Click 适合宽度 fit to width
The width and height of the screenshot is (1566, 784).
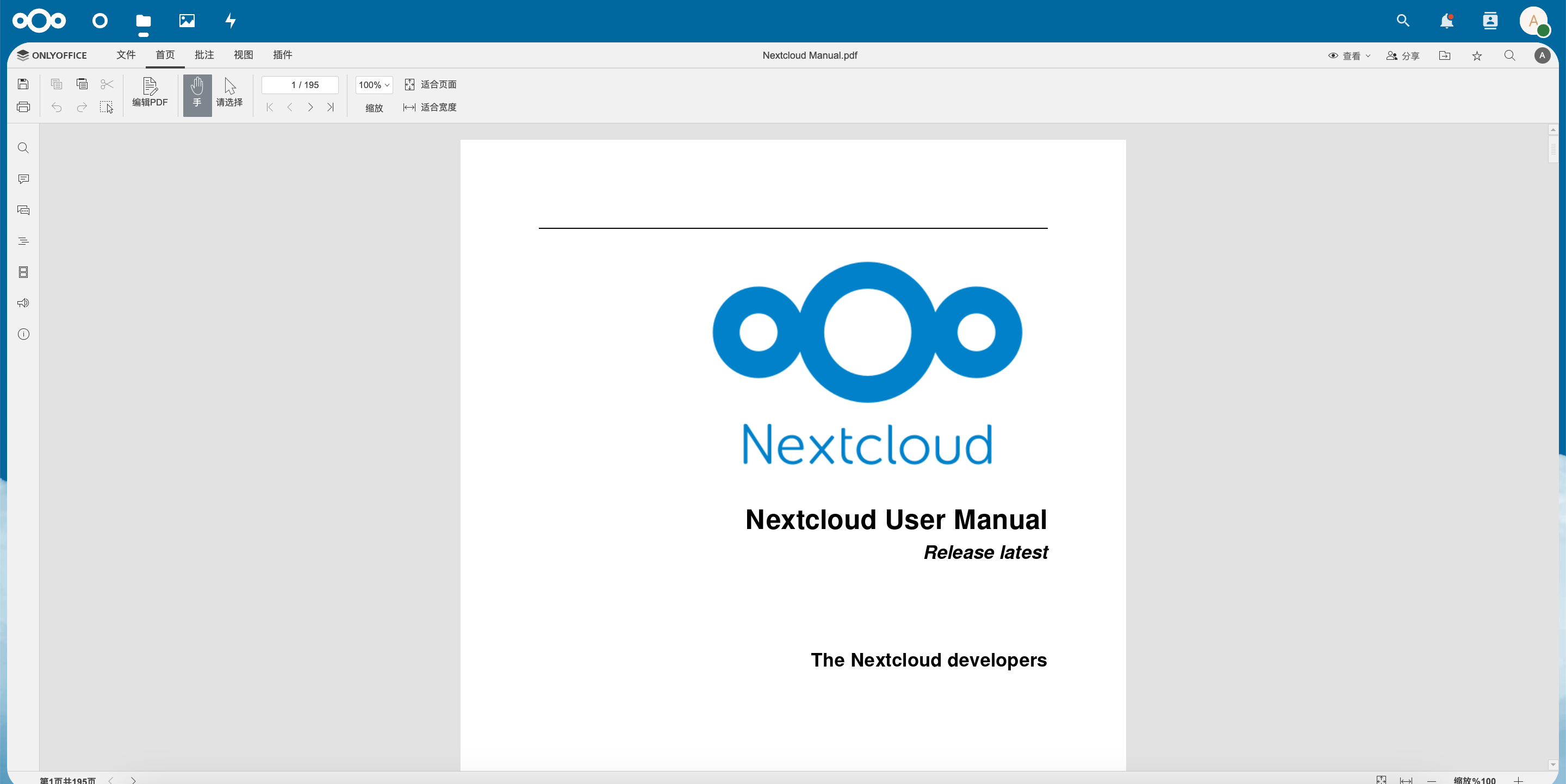click(x=430, y=107)
